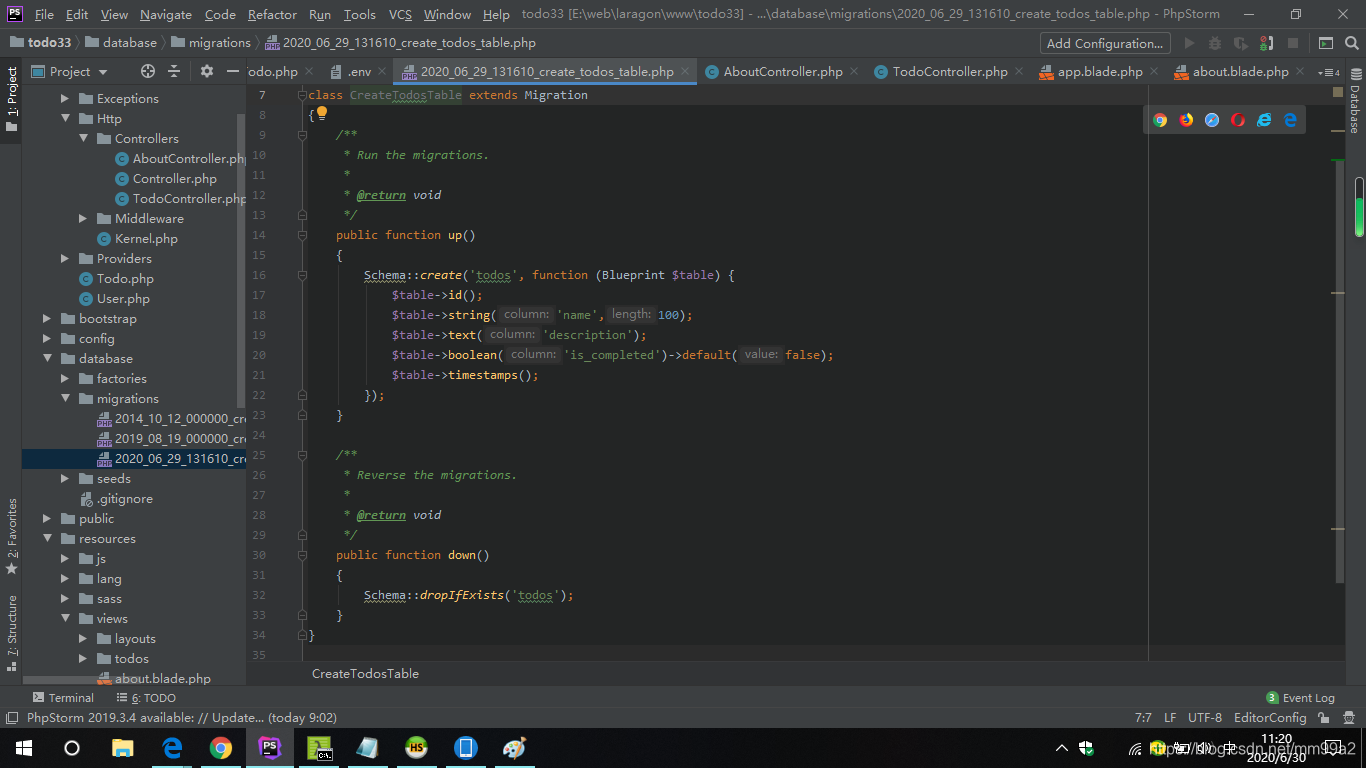Screen dimensions: 1366x768
Task: Open in Chrome browser icon in editor
Action: 1160,120
